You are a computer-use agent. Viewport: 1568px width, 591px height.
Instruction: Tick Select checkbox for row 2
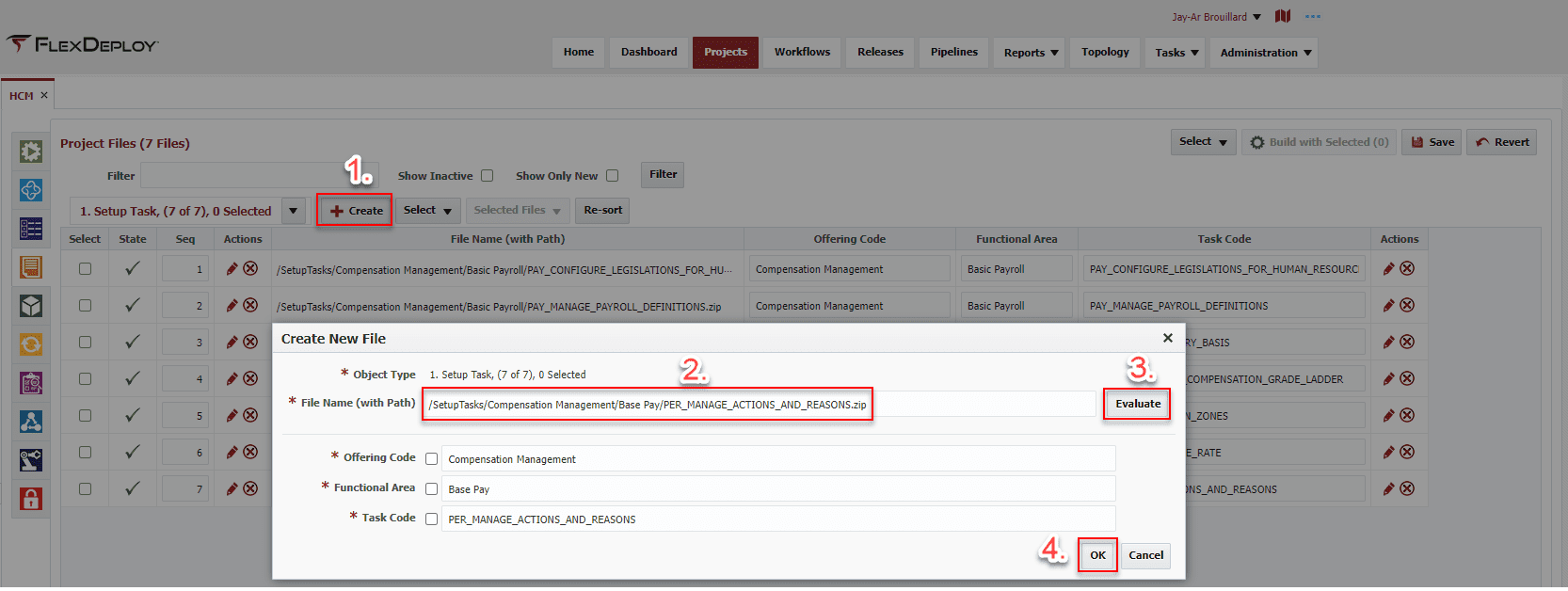[x=85, y=306]
